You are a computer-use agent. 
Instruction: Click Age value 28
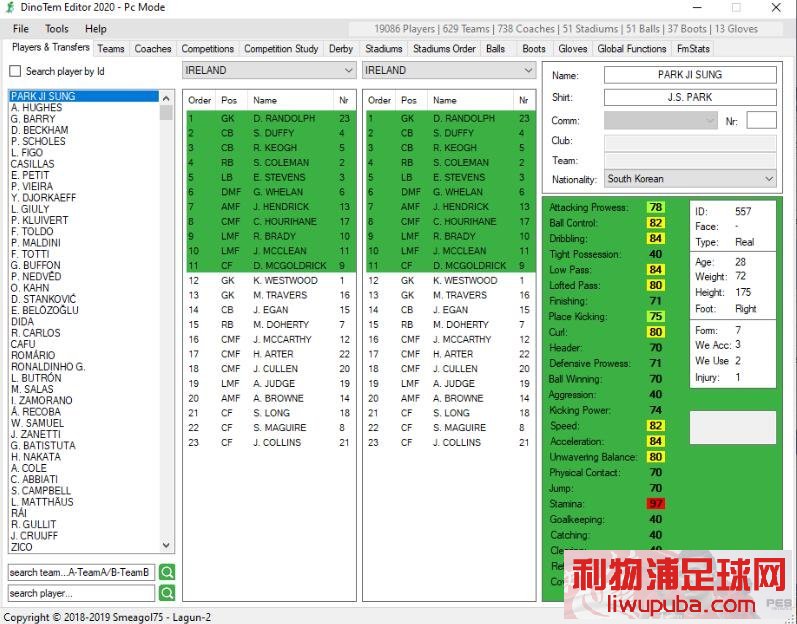coord(740,262)
